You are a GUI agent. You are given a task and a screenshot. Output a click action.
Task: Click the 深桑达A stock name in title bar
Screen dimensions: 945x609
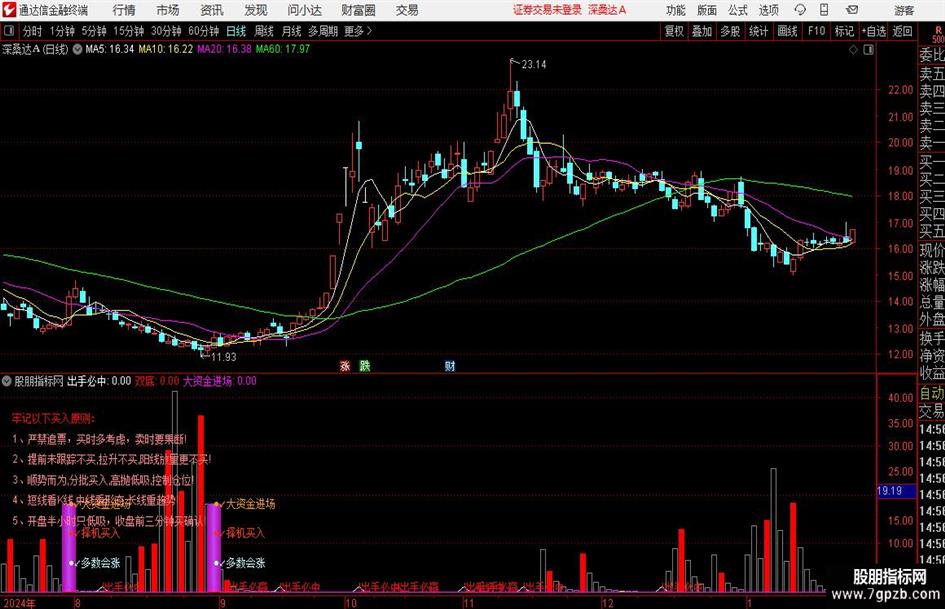click(607, 10)
